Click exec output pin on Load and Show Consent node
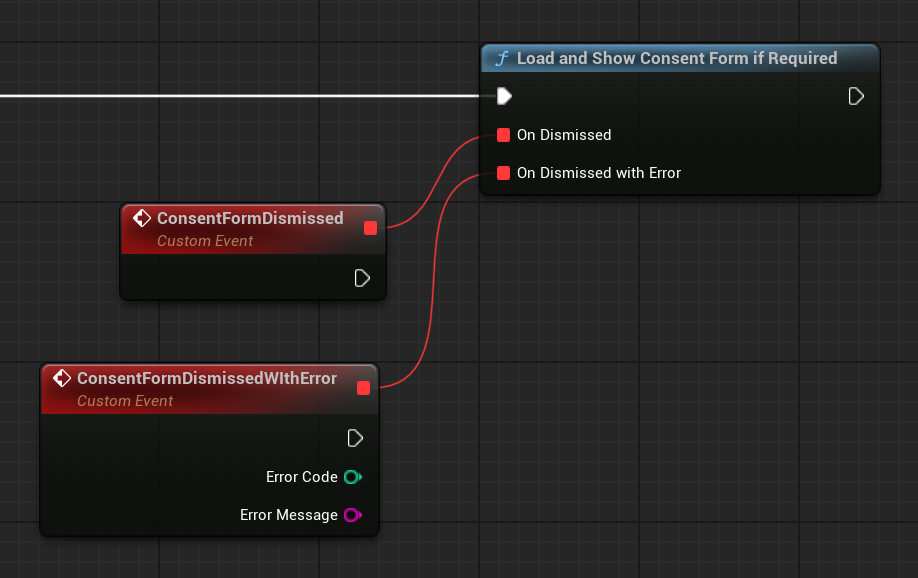Viewport: 918px width, 578px height. tap(856, 96)
